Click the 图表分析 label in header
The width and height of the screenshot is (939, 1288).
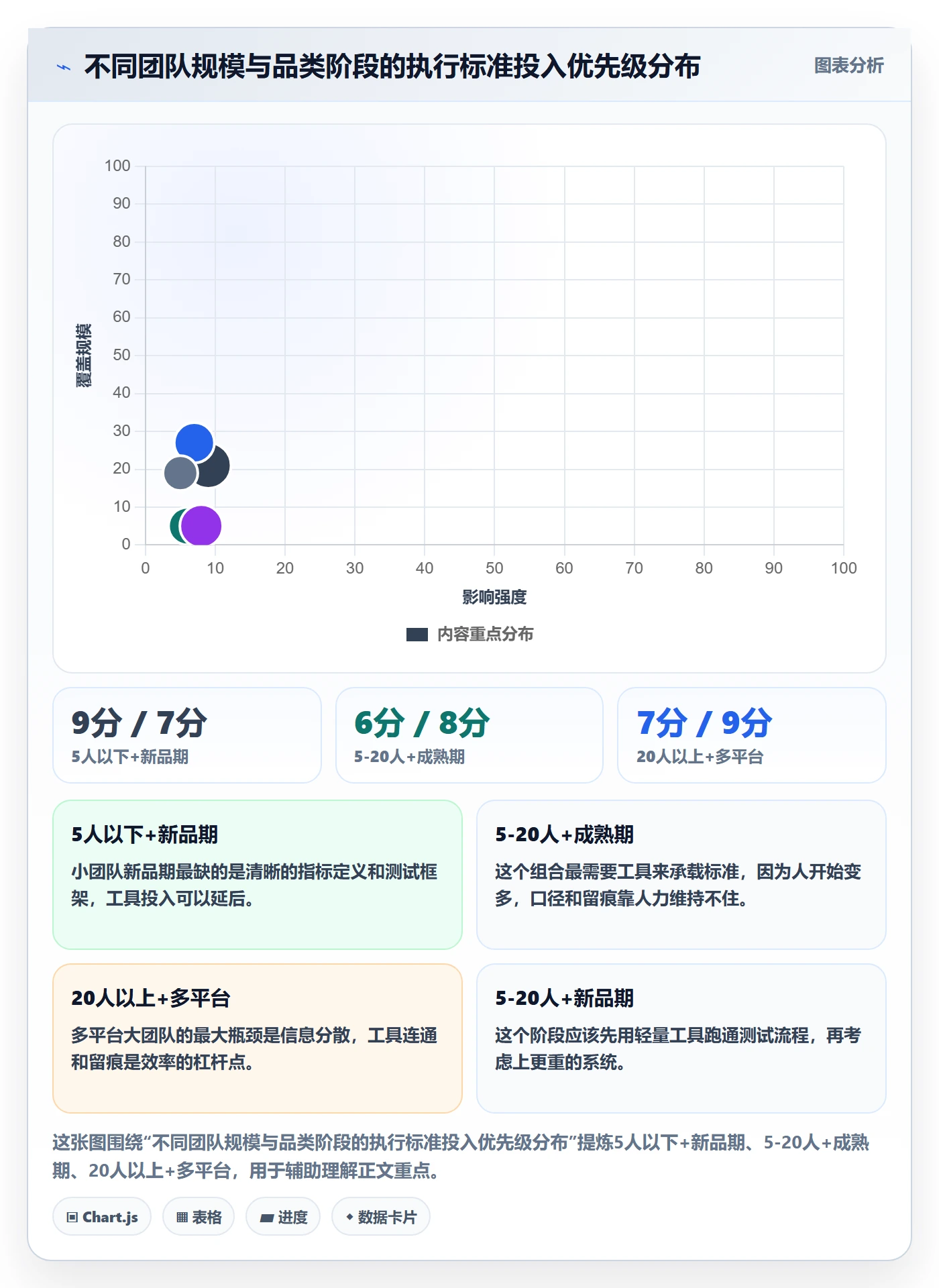(x=848, y=66)
